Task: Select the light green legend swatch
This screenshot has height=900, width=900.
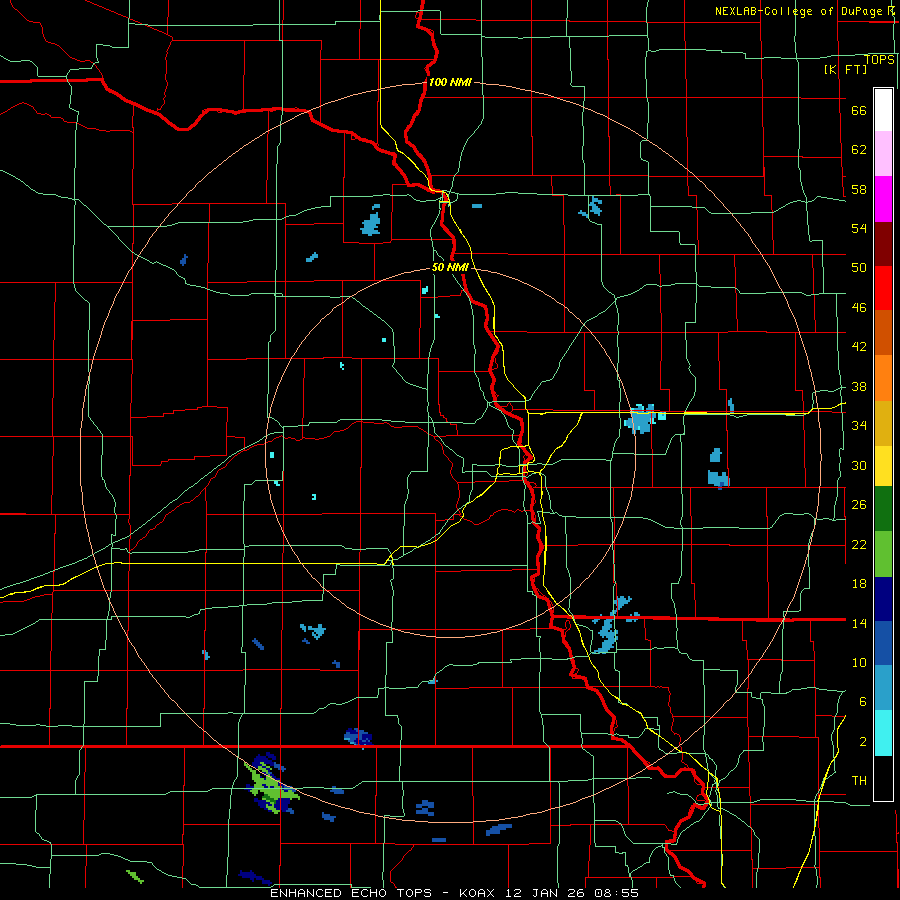Action: coord(883,554)
